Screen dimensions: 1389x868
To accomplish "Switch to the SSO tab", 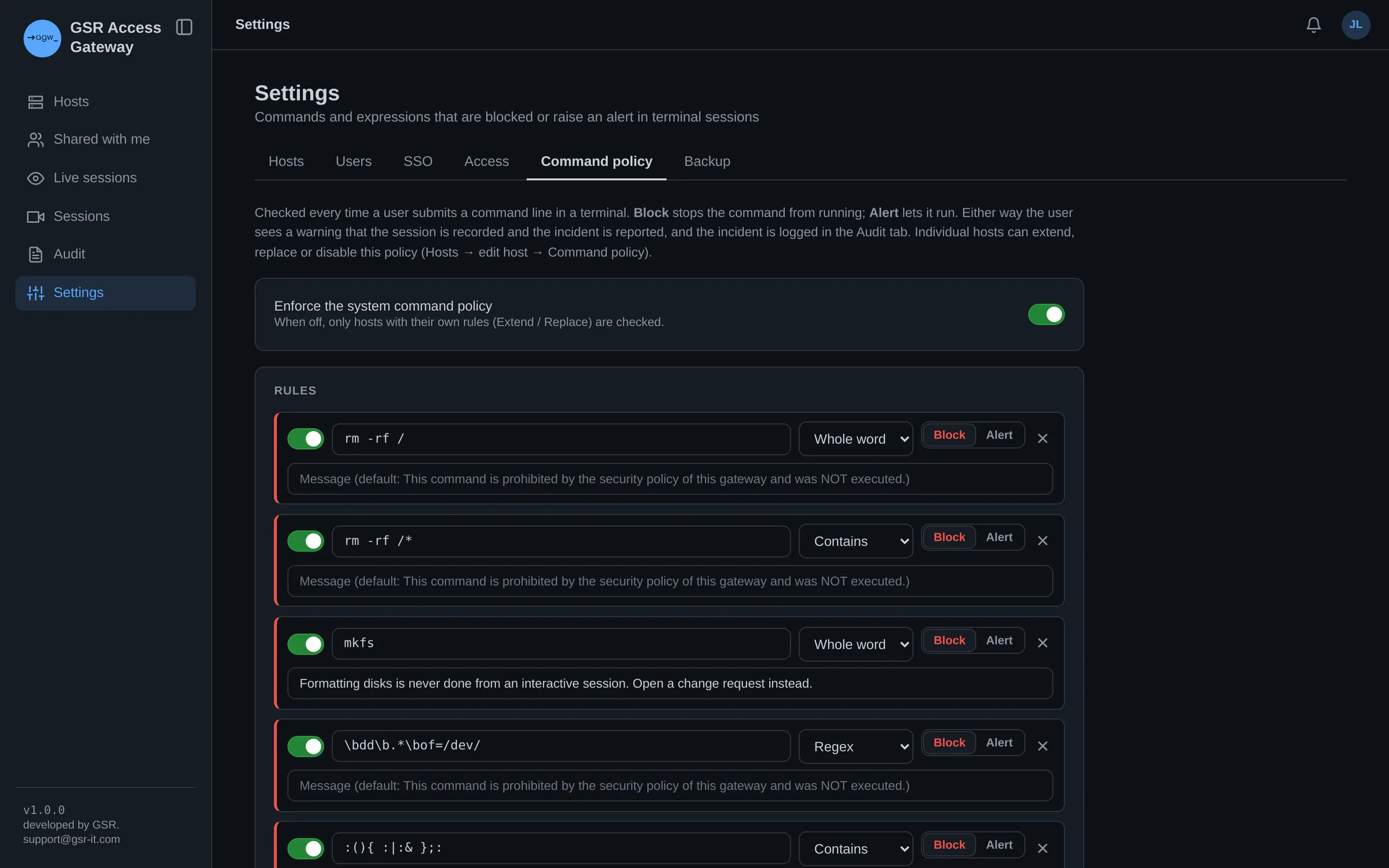I will [x=418, y=161].
